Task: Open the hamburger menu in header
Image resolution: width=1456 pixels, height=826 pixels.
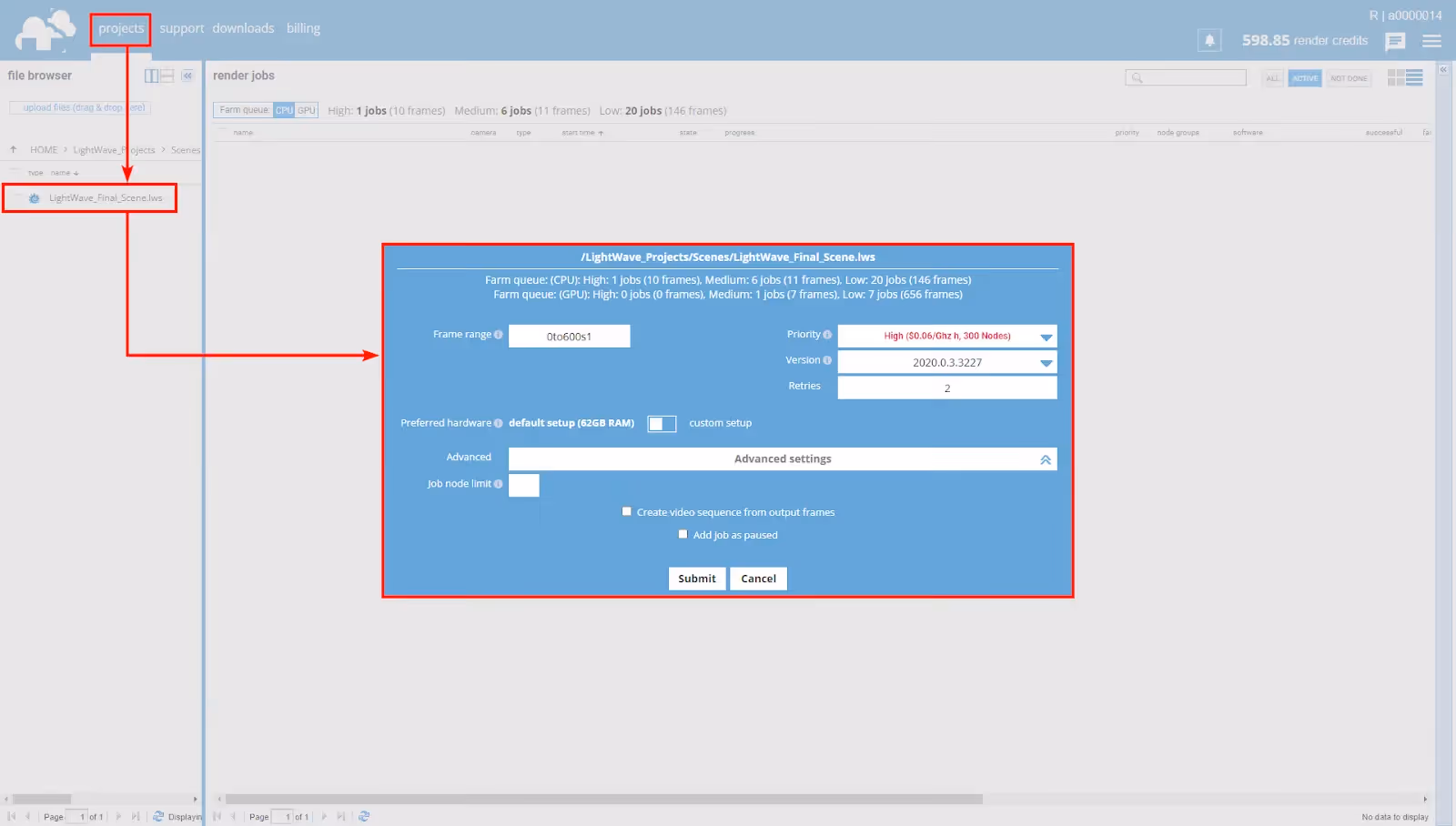Action: point(1431,41)
